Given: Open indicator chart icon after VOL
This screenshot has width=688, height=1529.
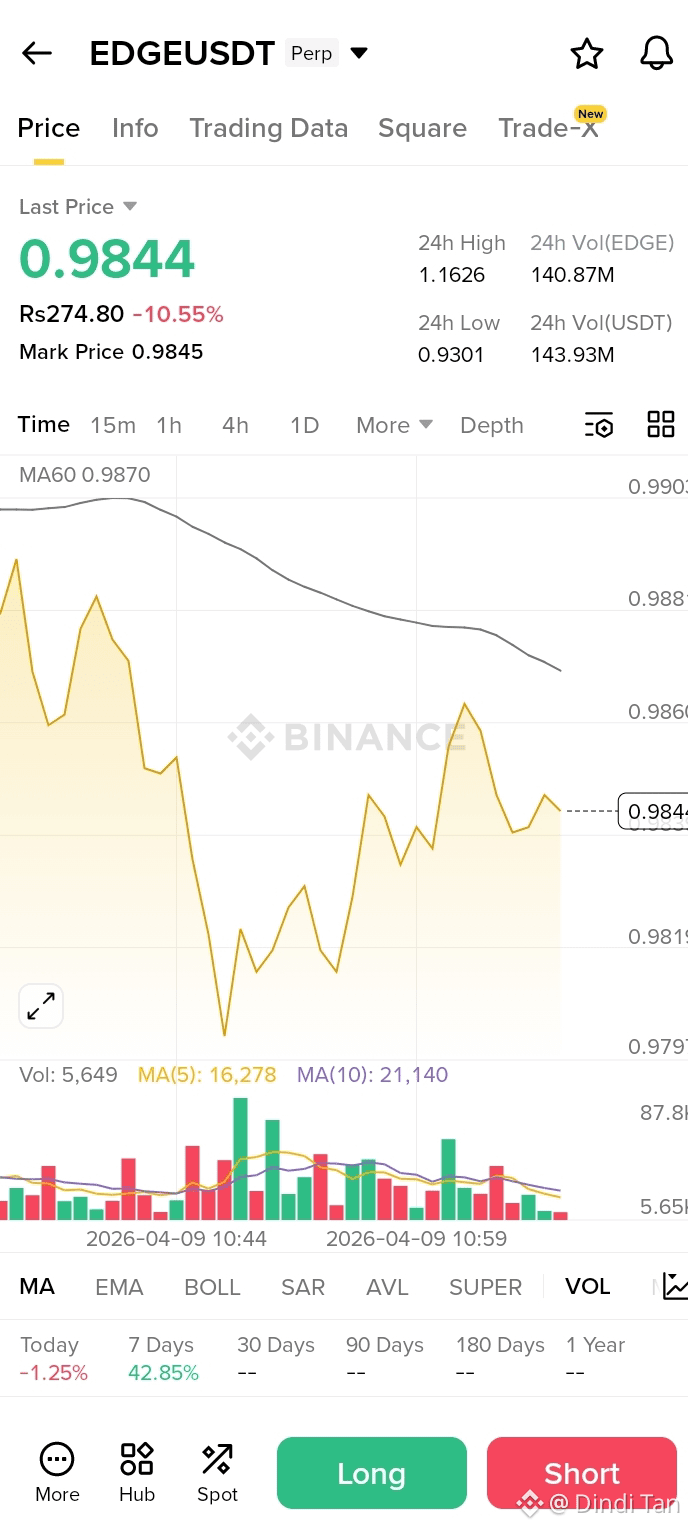Looking at the screenshot, I should coord(675,1286).
